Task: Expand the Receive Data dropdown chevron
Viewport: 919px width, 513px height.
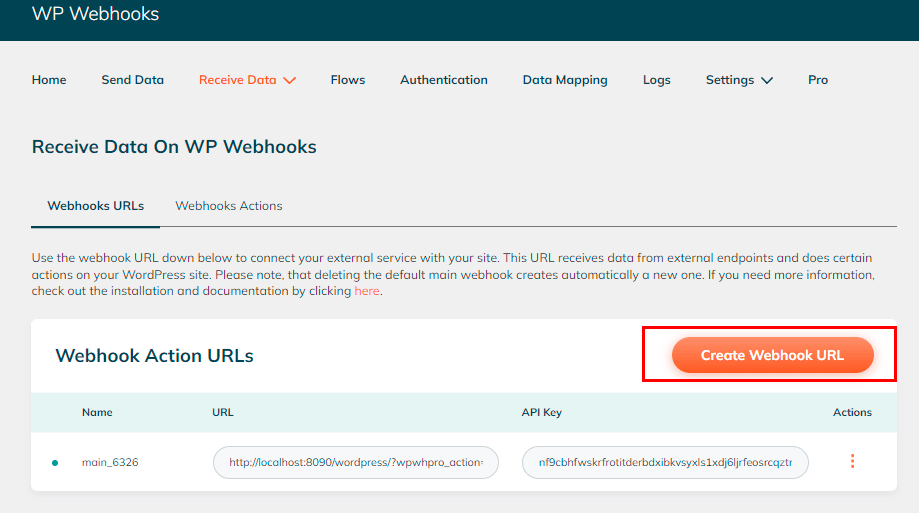Action: (x=290, y=80)
